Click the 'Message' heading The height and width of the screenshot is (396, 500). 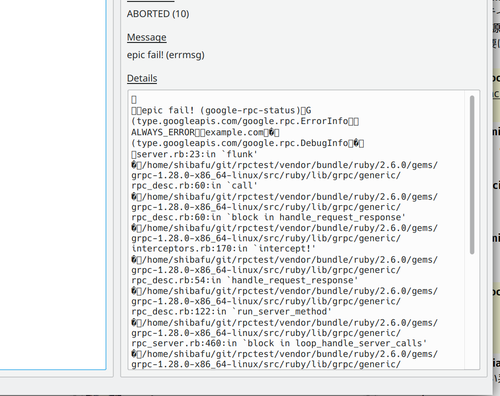coord(146,37)
